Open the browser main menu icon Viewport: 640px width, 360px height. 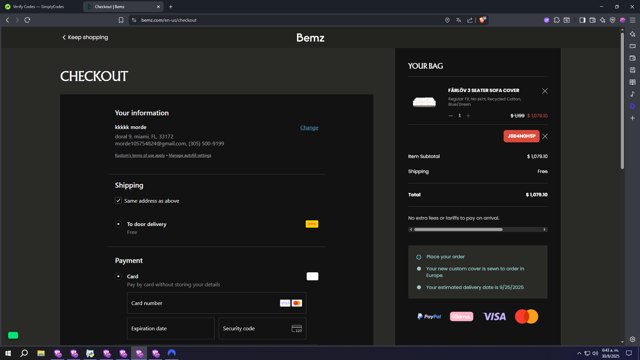coord(633,20)
